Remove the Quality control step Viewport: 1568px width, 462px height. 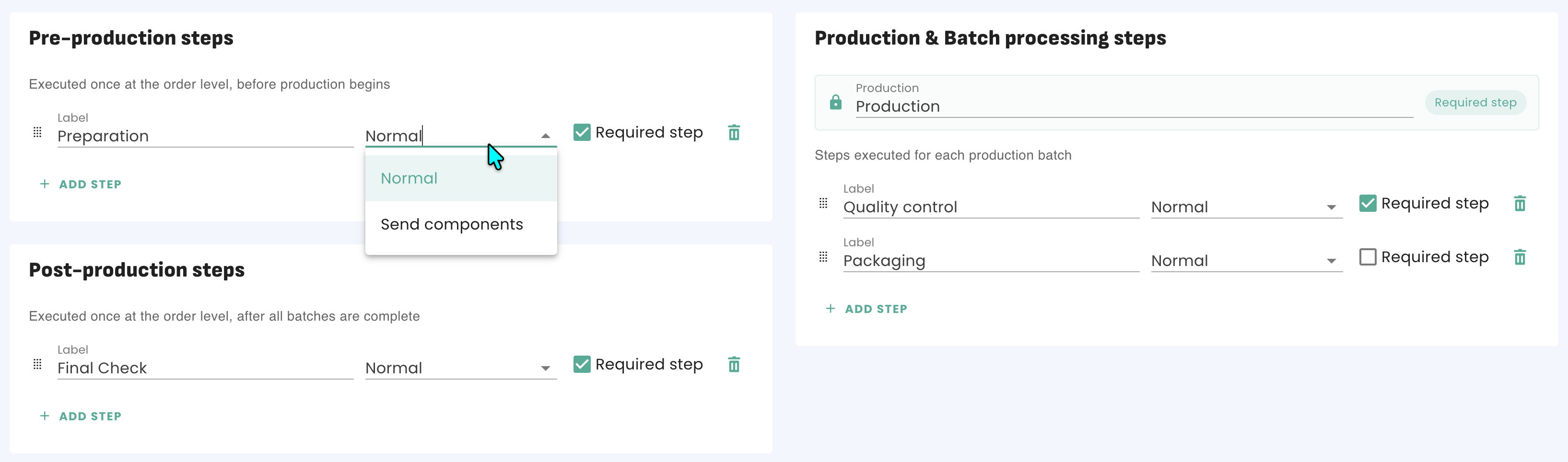click(1519, 203)
